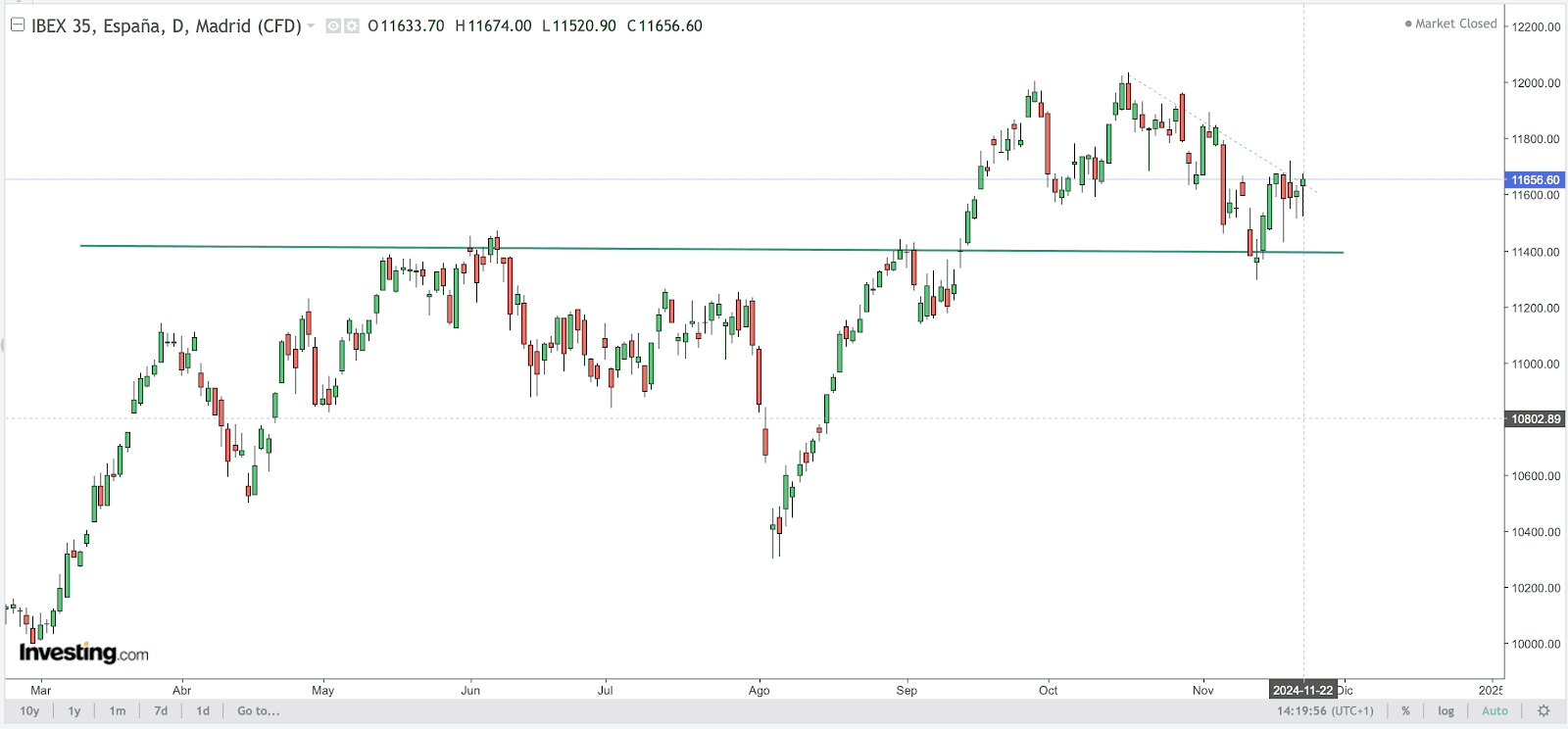Open series settings gear next to symbol
1568x729 pixels.
351,26
